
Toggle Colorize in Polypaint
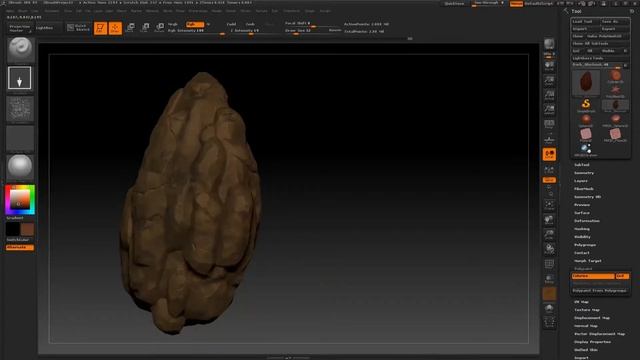593,276
